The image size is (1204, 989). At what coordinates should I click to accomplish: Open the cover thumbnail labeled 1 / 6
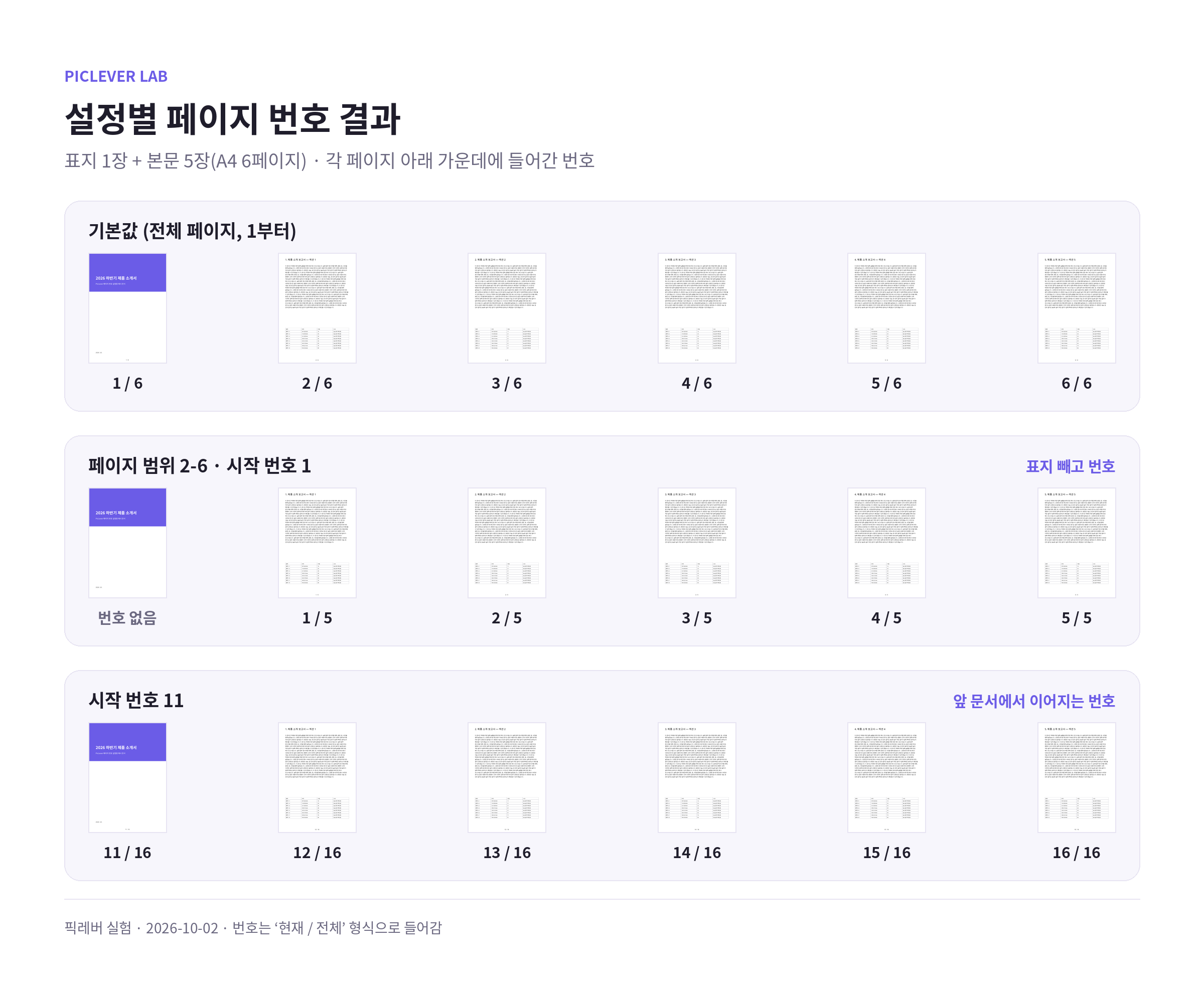[x=127, y=308]
